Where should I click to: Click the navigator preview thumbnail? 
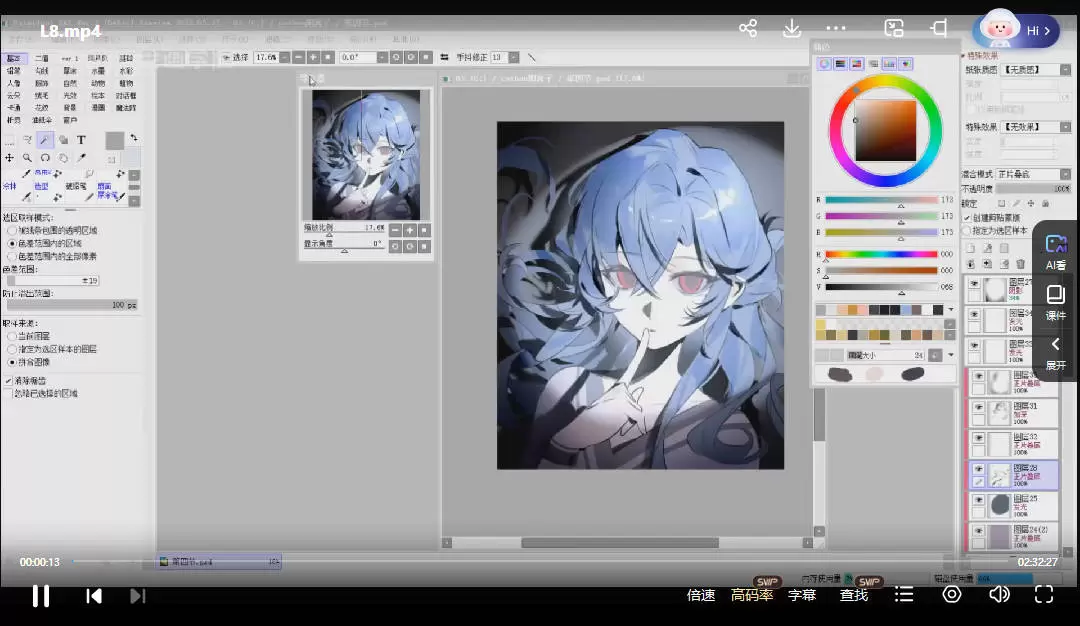(366, 155)
